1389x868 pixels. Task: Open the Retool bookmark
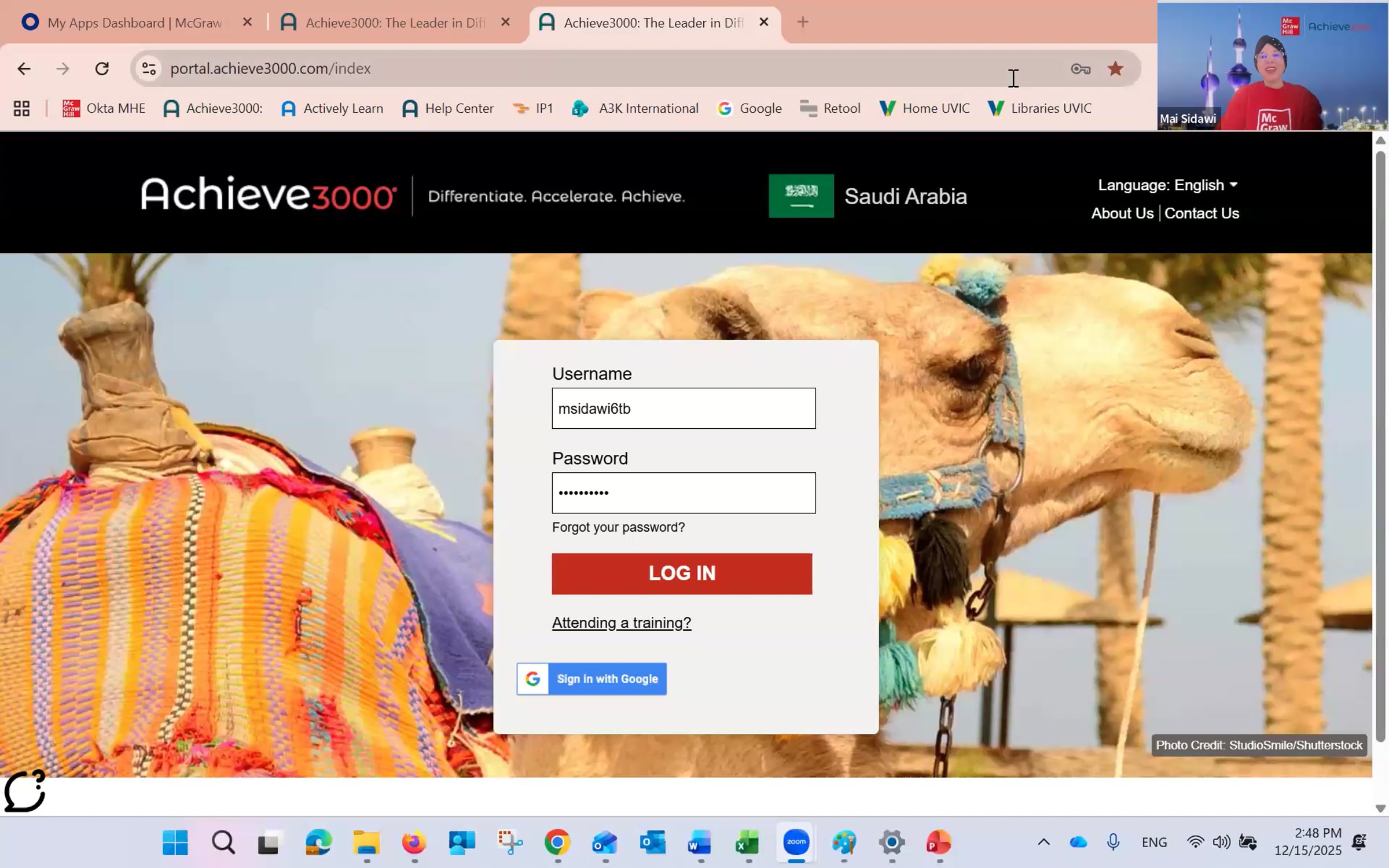(831, 108)
